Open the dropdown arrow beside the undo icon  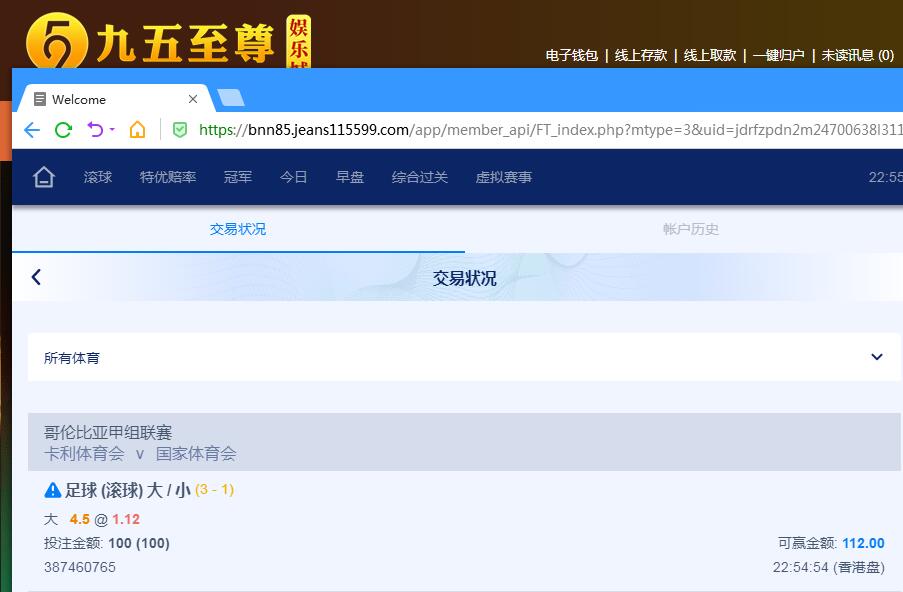click(112, 130)
